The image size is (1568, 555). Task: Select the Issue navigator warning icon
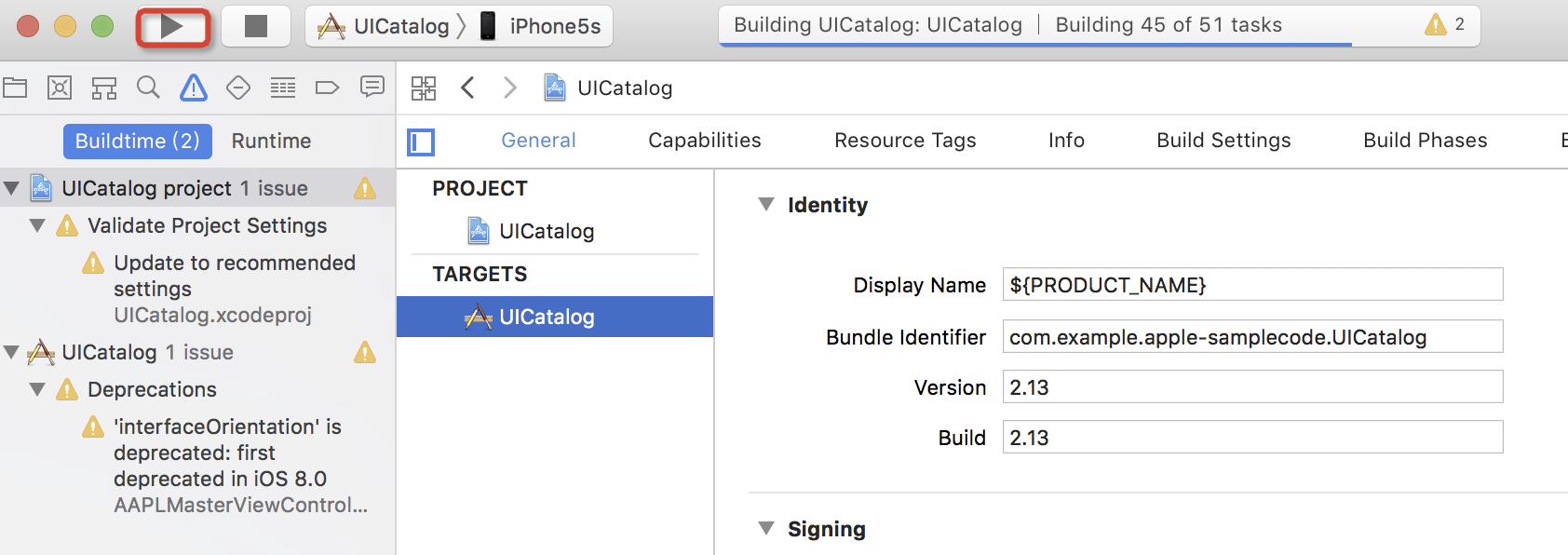194,88
